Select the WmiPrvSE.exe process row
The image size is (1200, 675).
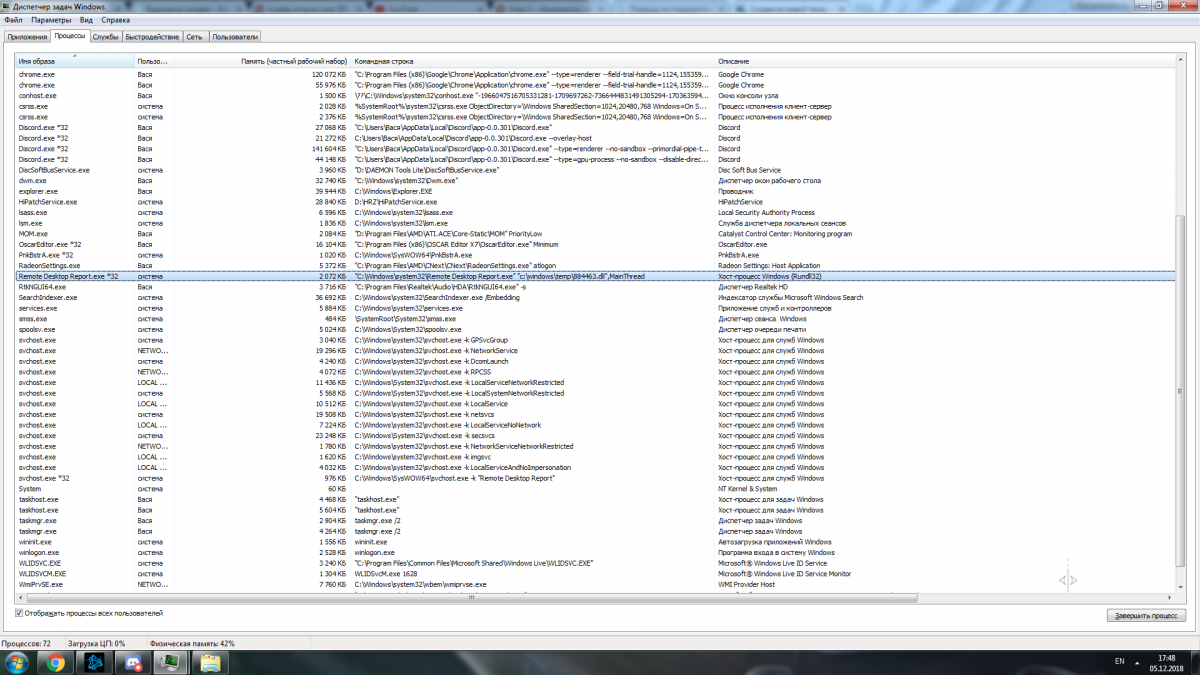pos(594,584)
